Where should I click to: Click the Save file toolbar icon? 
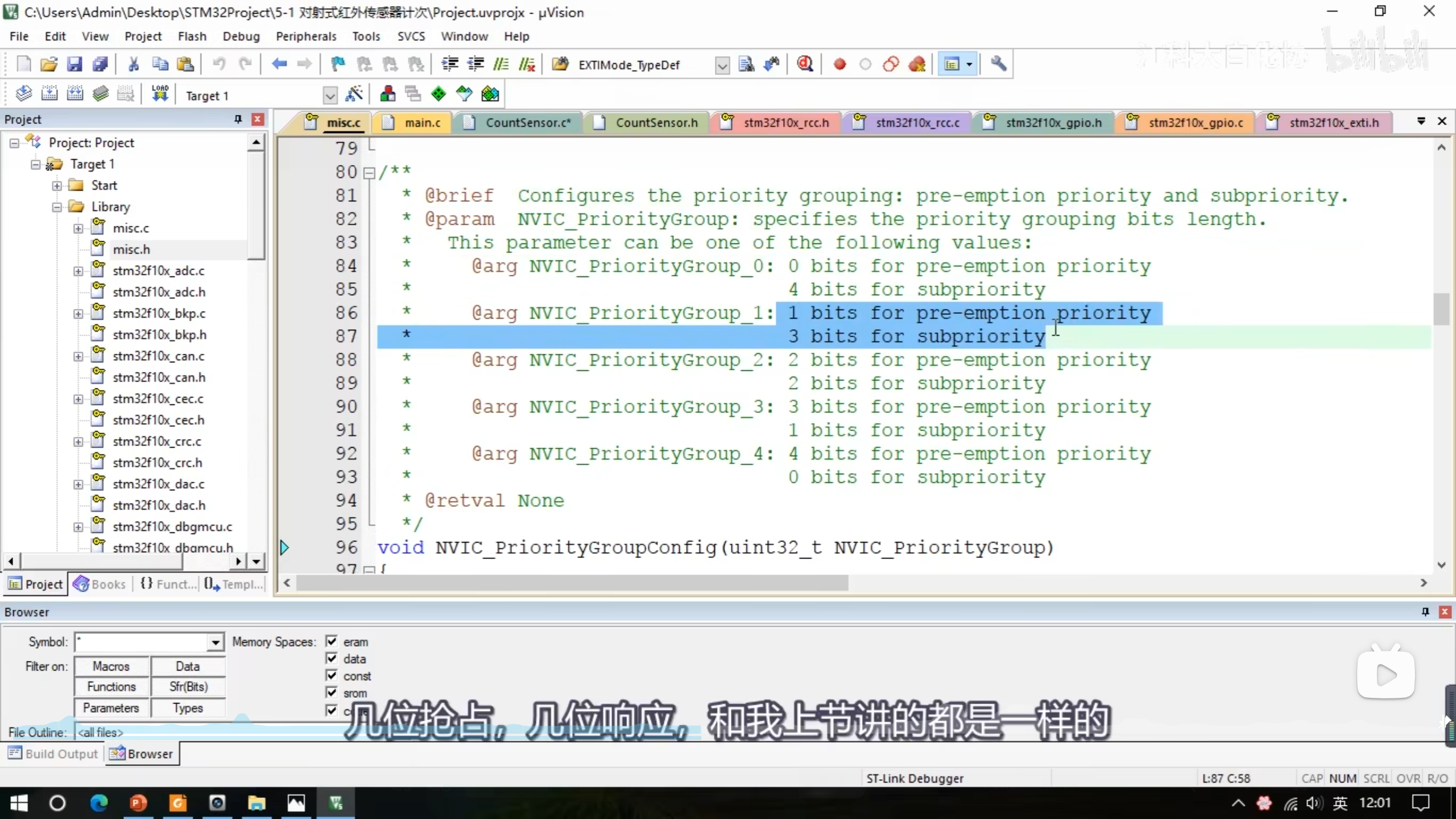click(x=75, y=64)
